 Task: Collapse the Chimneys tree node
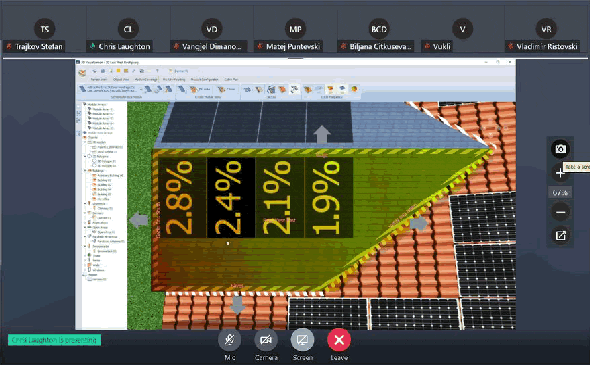[x=85, y=204]
